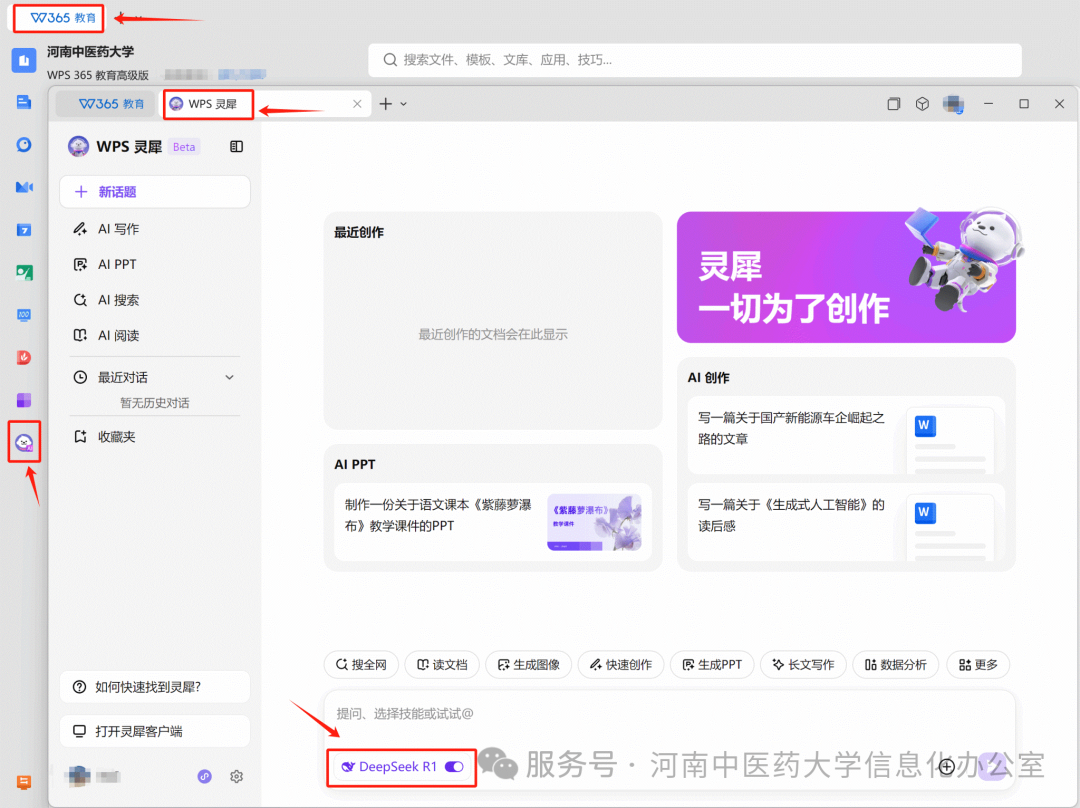Open settings via the gear icon
Image resolution: width=1080 pixels, height=808 pixels.
point(236,776)
